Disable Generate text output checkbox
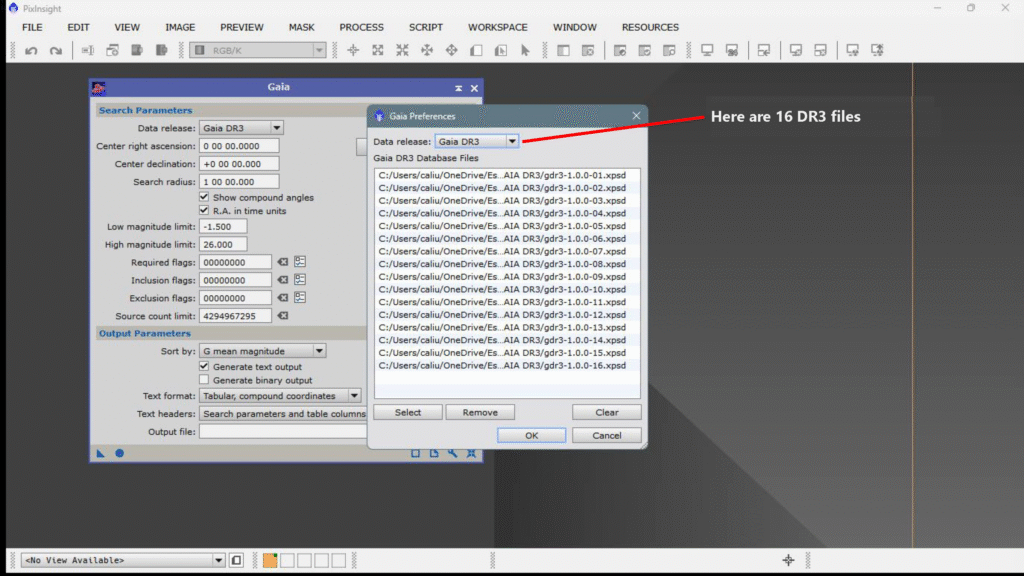 click(204, 366)
